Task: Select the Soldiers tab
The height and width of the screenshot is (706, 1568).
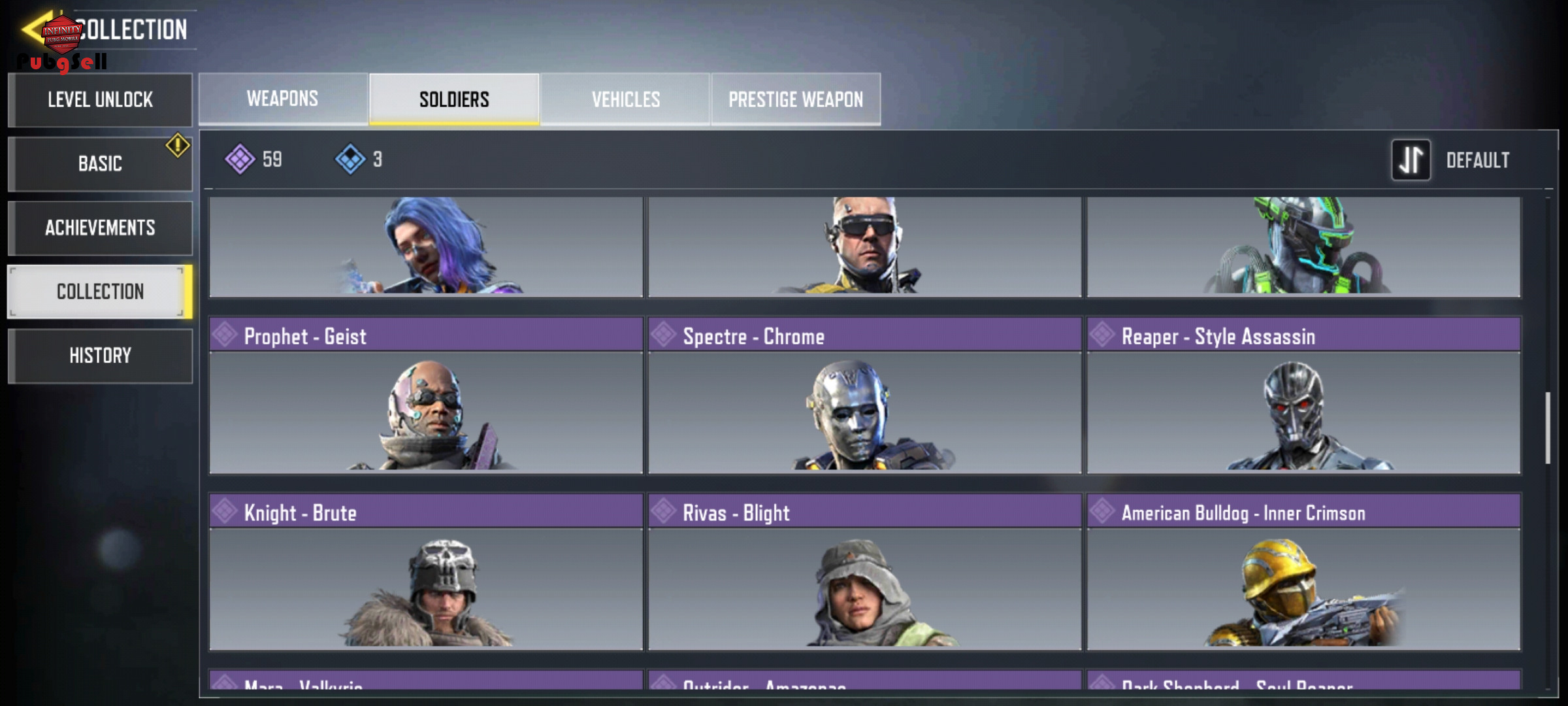Action: tap(454, 99)
